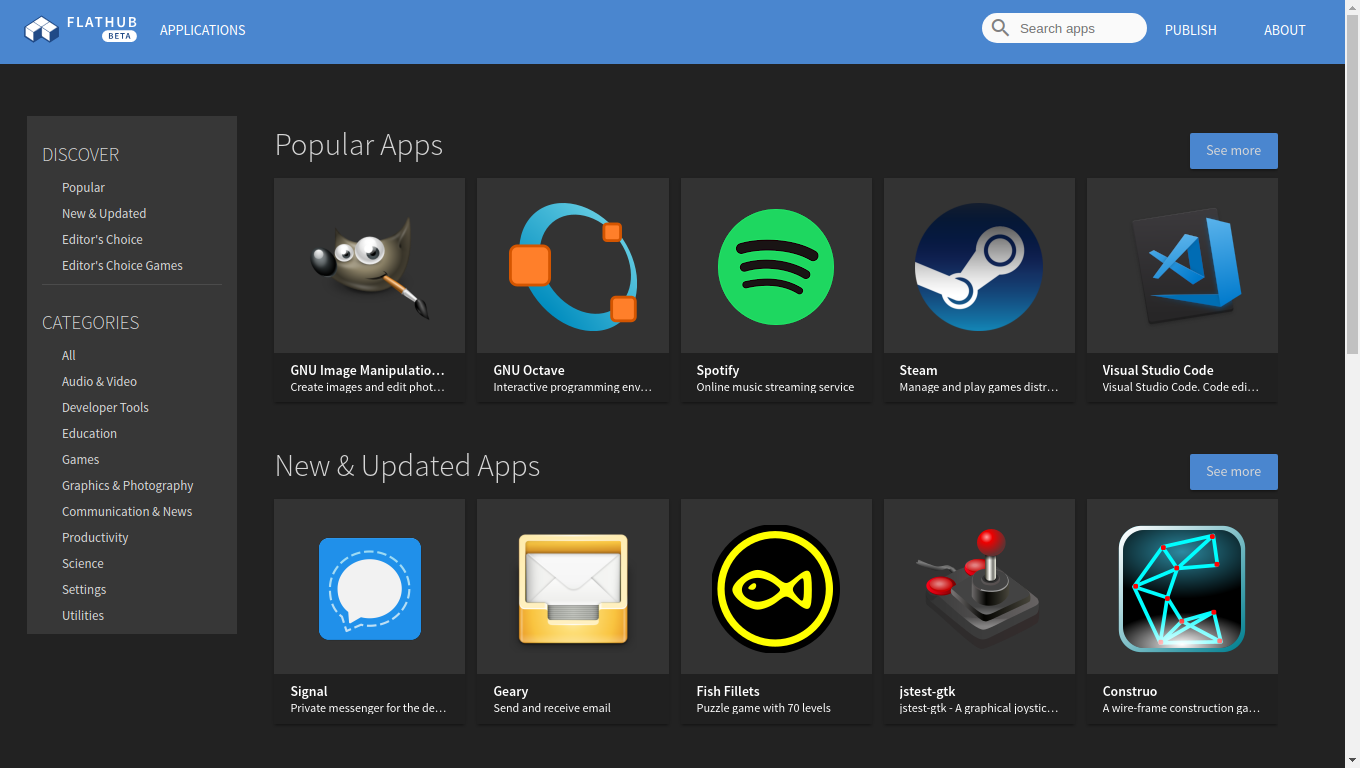Viewport: 1360px width, 768px height.
Task: Click the GNU Octave title text
Action: pos(529,370)
